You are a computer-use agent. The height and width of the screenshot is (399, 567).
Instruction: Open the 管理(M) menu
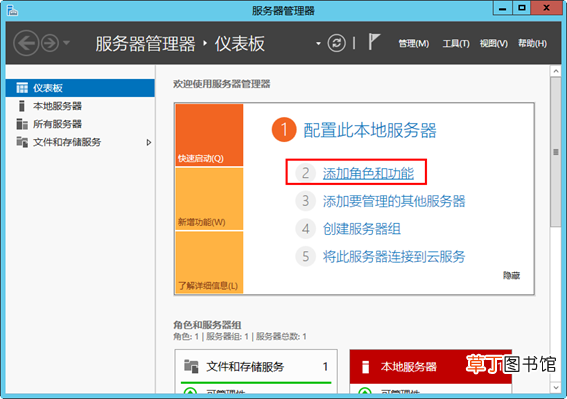click(x=414, y=44)
